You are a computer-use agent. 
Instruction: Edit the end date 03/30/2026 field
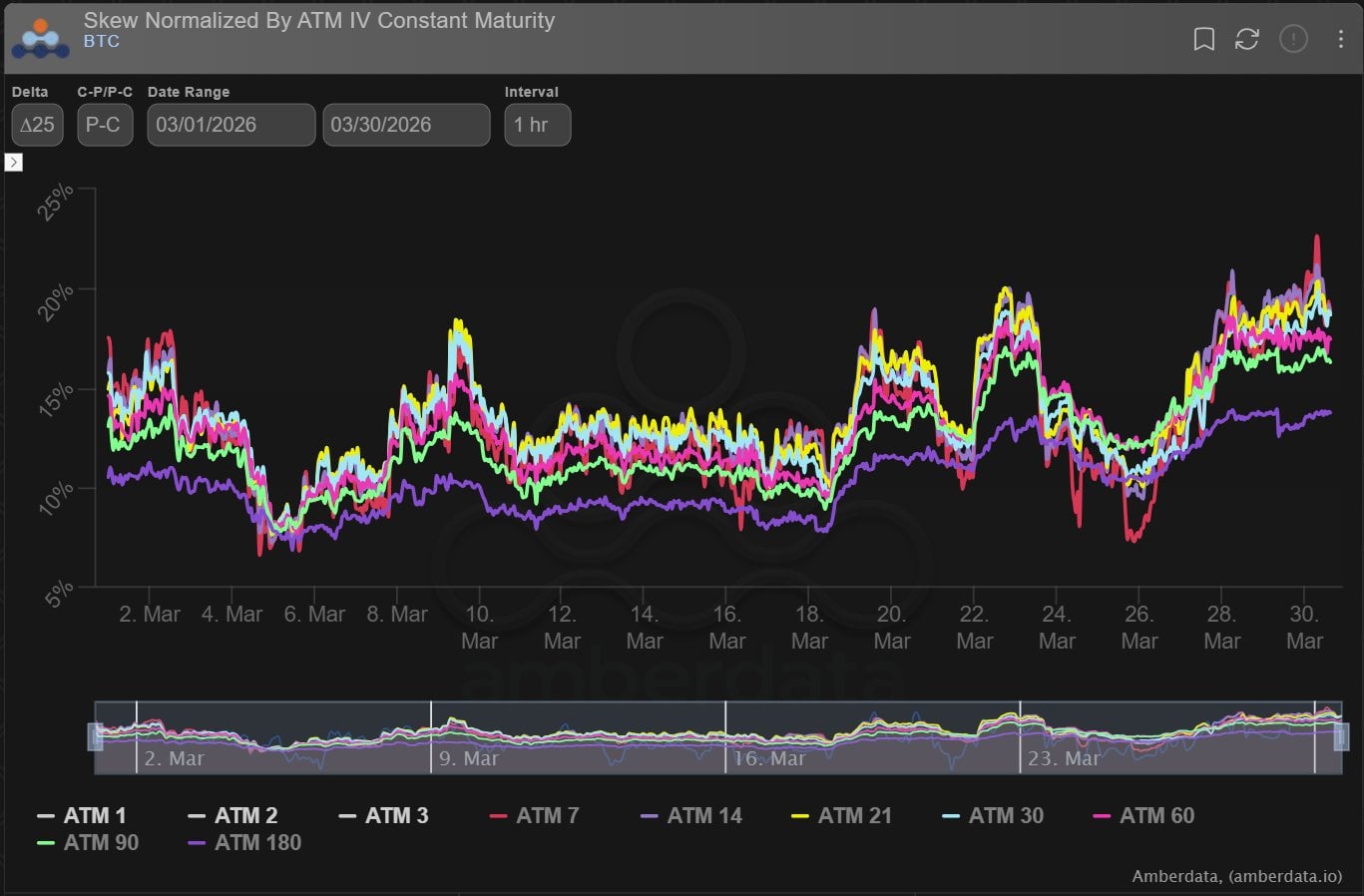(406, 125)
